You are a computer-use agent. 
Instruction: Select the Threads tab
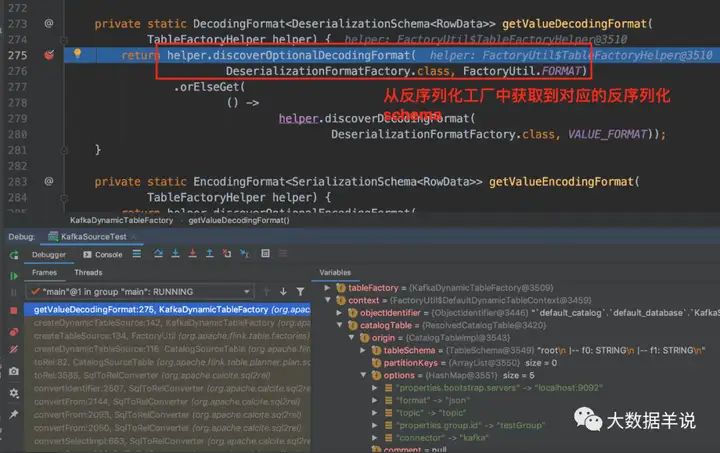[88, 273]
